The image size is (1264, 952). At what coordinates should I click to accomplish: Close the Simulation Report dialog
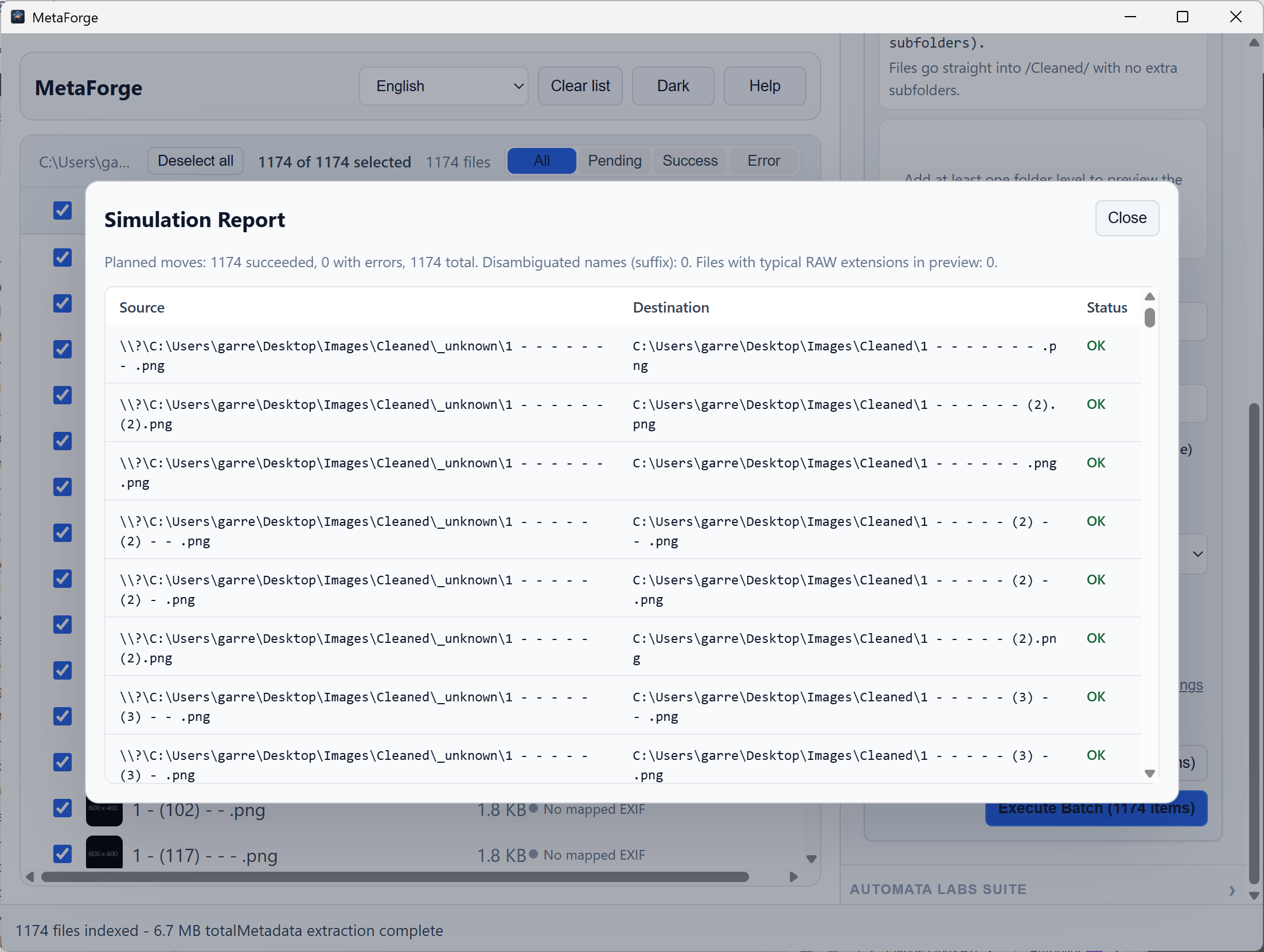(x=1126, y=218)
